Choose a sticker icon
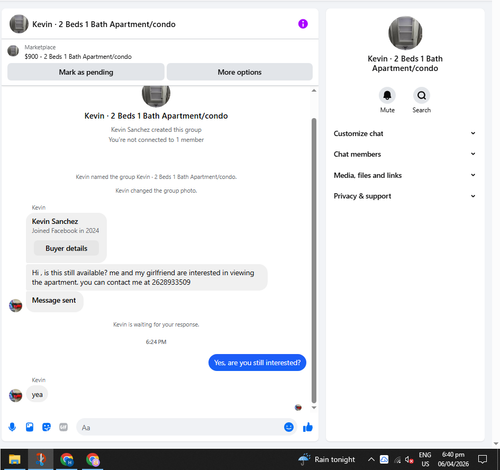The image size is (500, 470). tap(47, 427)
